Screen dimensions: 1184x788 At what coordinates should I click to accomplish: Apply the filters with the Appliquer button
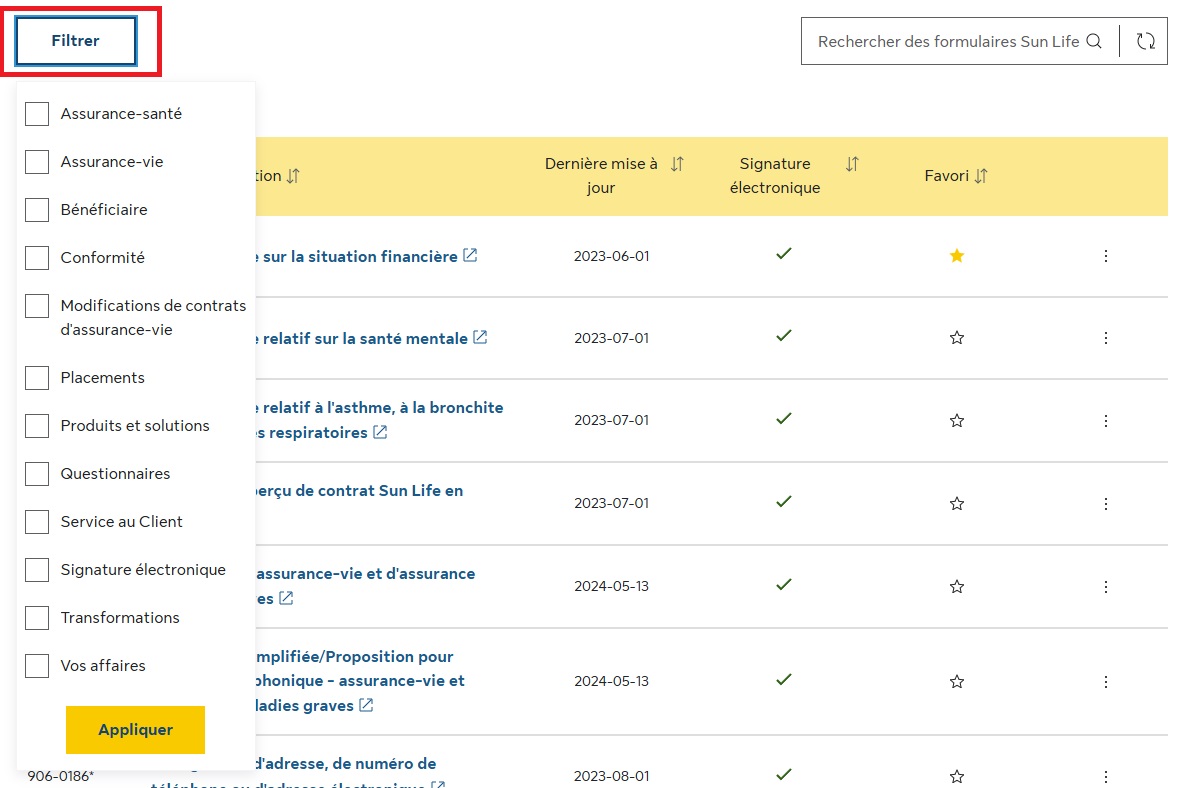coord(135,730)
